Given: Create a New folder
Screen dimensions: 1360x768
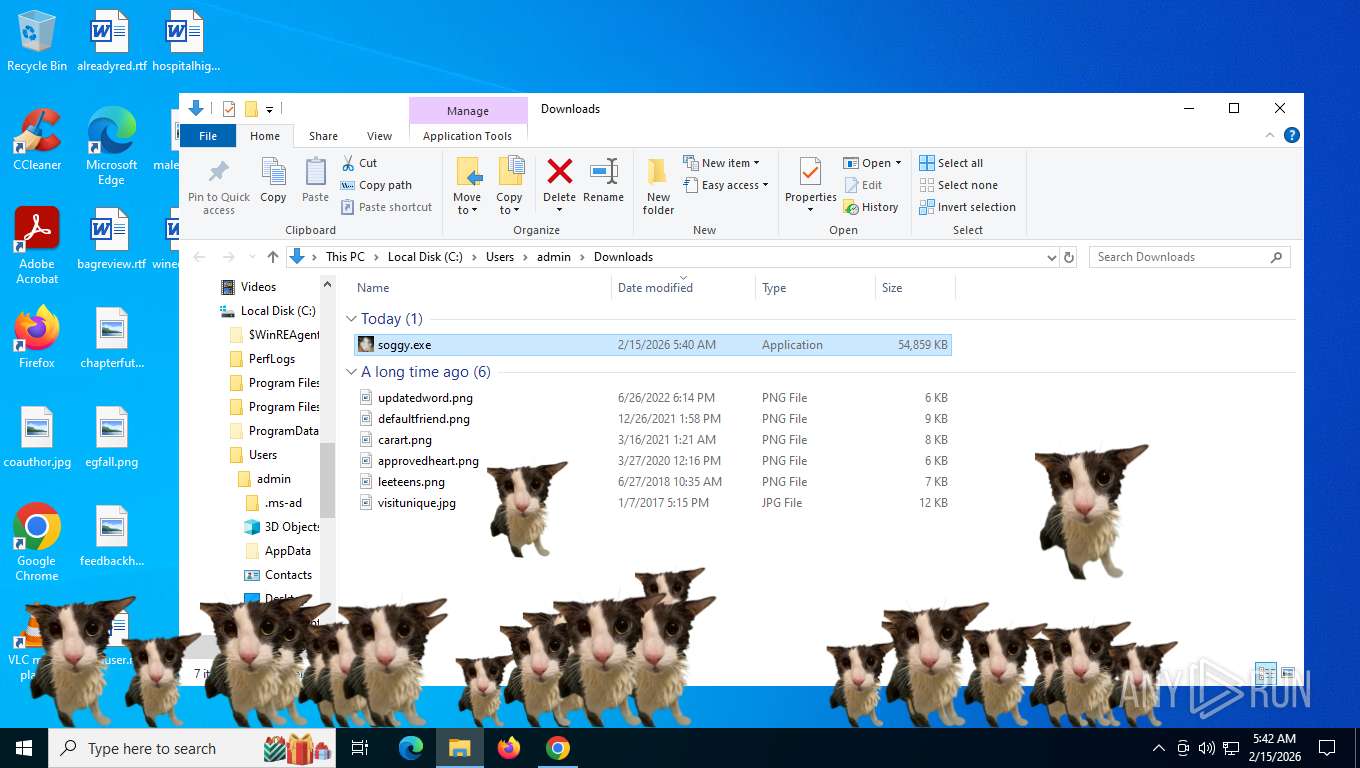Looking at the screenshot, I should tap(658, 186).
